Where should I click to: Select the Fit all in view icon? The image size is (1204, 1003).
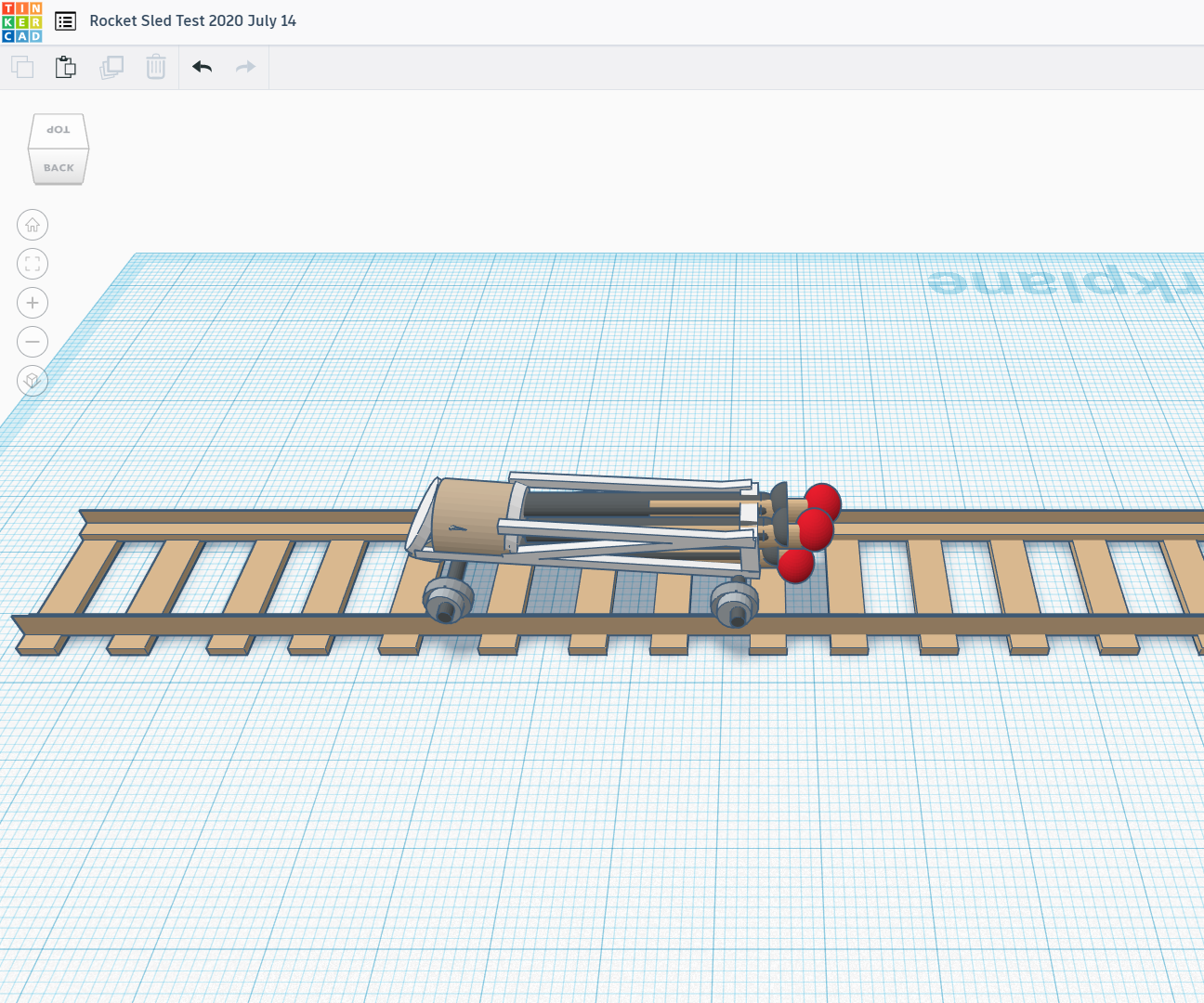pos(33,264)
